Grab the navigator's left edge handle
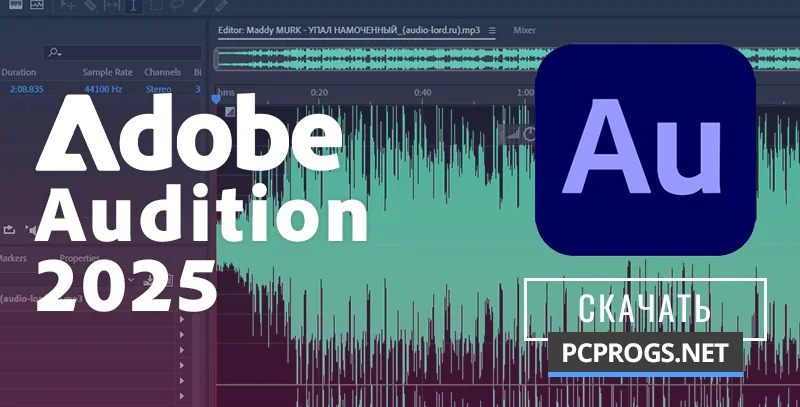 coord(216,59)
